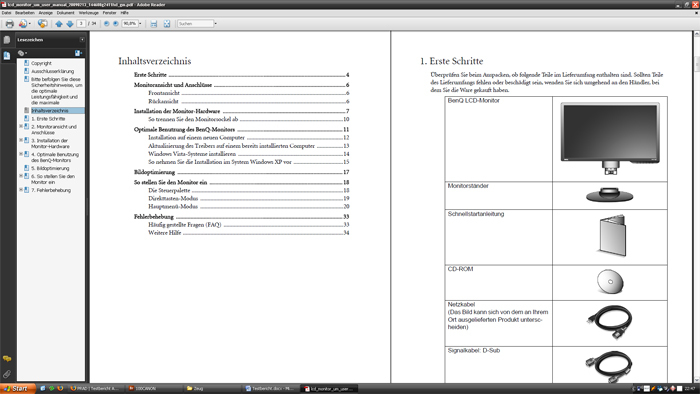This screenshot has width=700, height=394.
Task: Open the Werkzeuge menu
Action: coord(88,13)
